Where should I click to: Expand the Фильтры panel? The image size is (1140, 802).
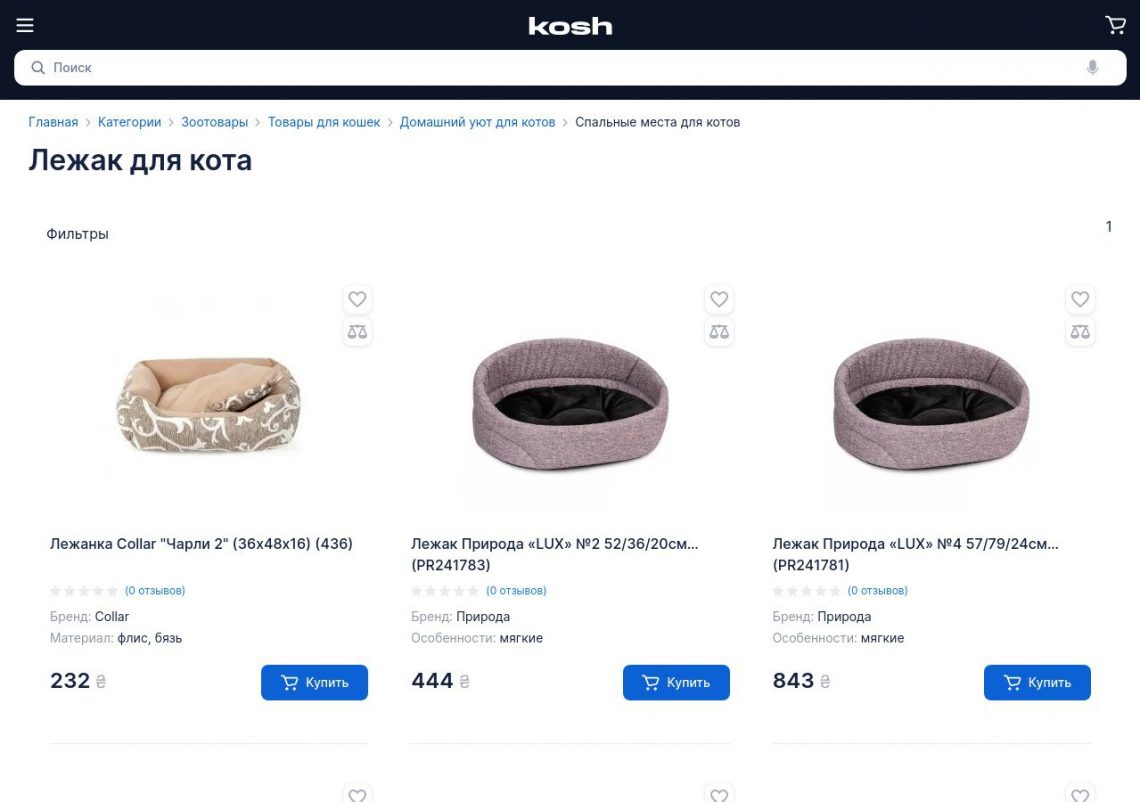(77, 234)
